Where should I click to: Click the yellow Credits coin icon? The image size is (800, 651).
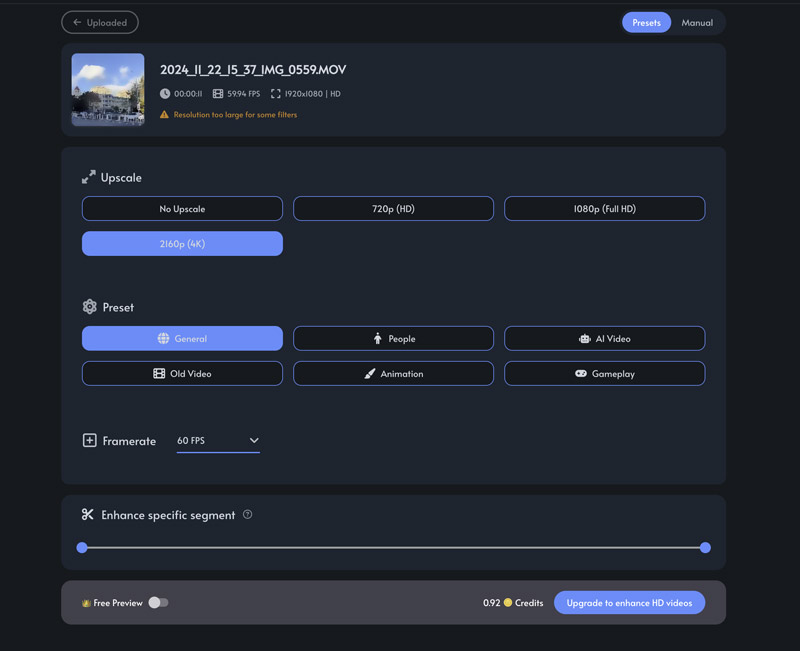pos(508,603)
